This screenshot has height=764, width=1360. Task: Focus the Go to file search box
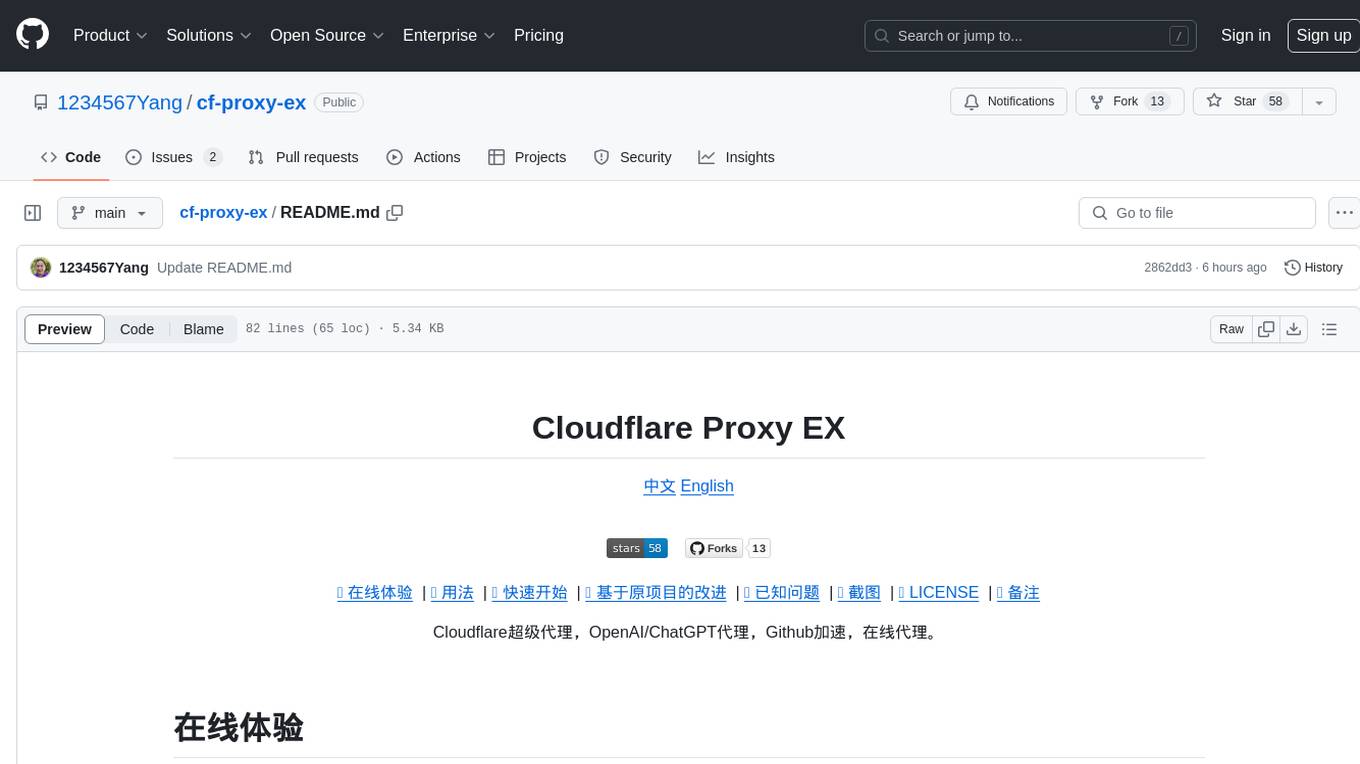pos(1197,213)
